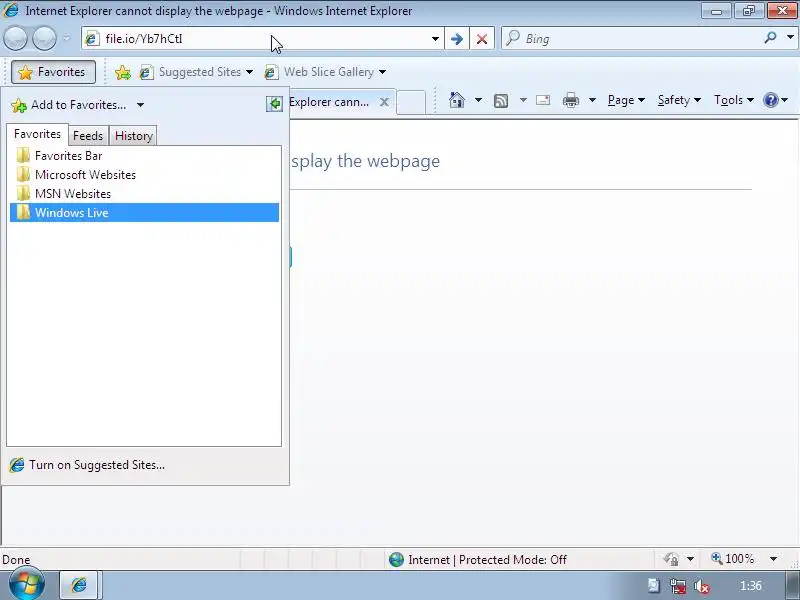Click the Windows Start orb
Screen dimensions: 800x600
click(x=27, y=584)
